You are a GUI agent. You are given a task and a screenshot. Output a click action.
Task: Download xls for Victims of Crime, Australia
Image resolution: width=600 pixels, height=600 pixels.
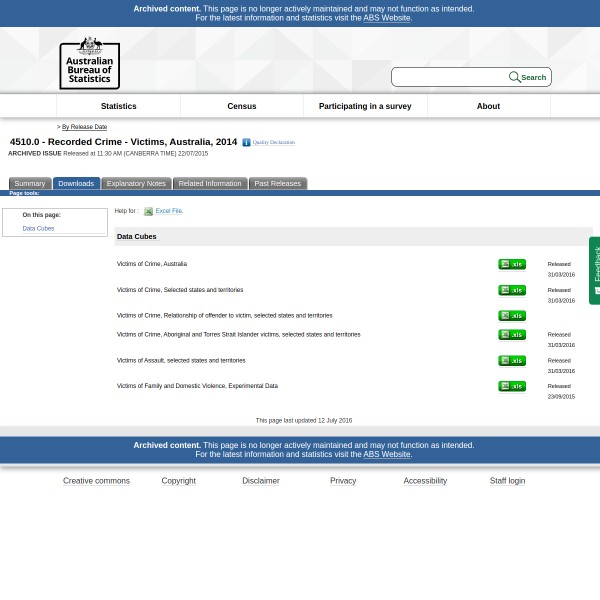click(x=511, y=265)
